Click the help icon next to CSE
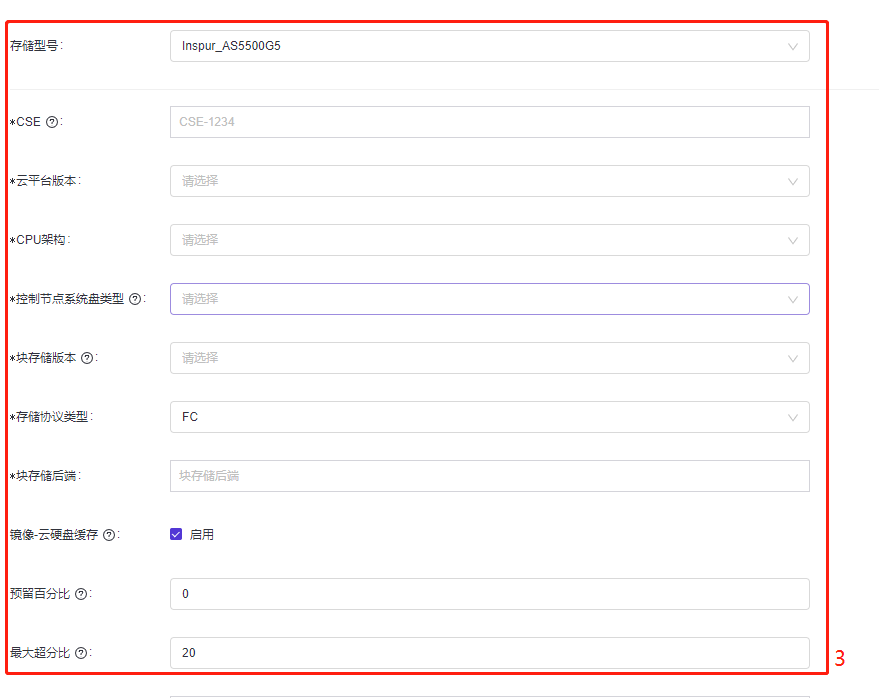The height and width of the screenshot is (698, 879). coord(52,122)
